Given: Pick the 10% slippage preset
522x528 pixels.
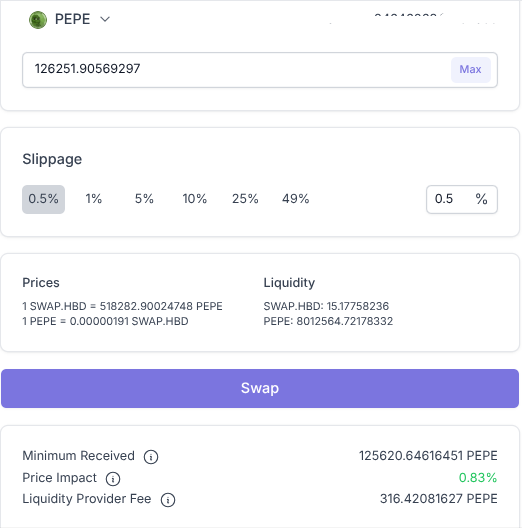Looking at the screenshot, I should [x=195, y=199].
